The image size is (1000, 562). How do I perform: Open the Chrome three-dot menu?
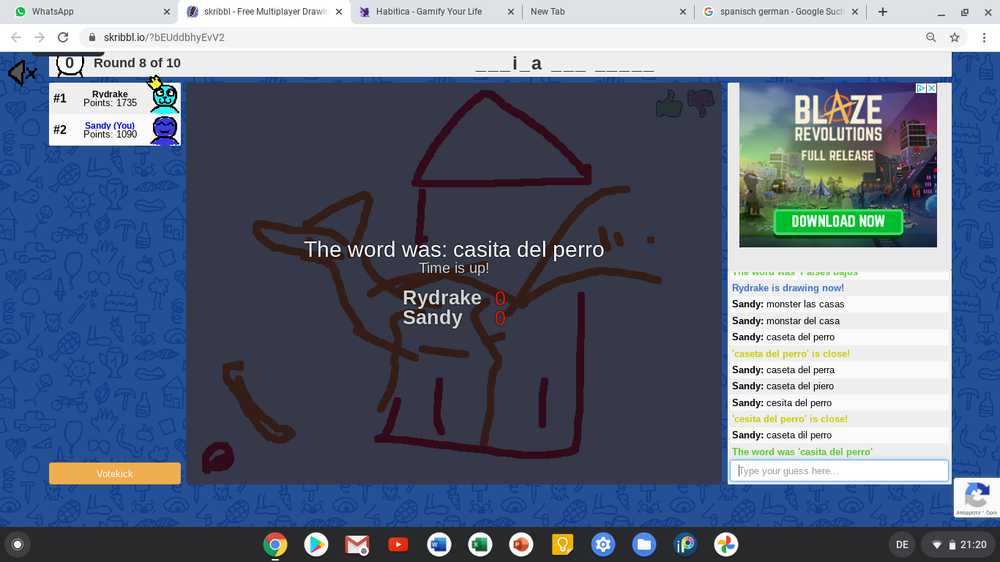(983, 37)
